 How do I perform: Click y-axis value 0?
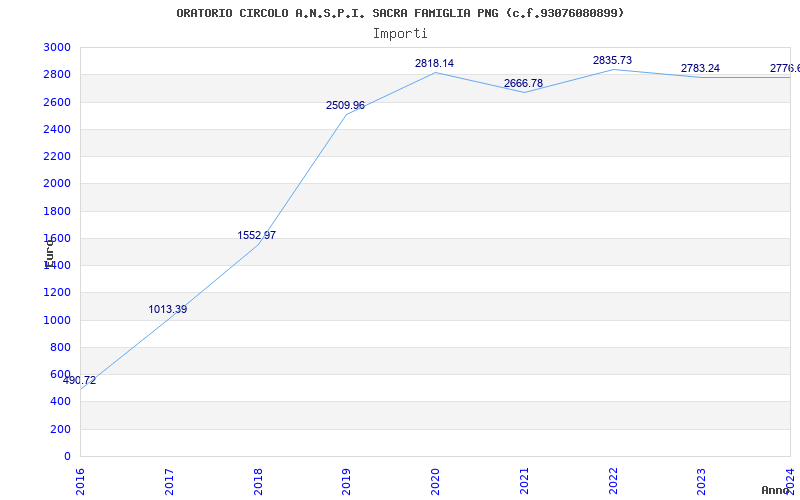point(67,456)
